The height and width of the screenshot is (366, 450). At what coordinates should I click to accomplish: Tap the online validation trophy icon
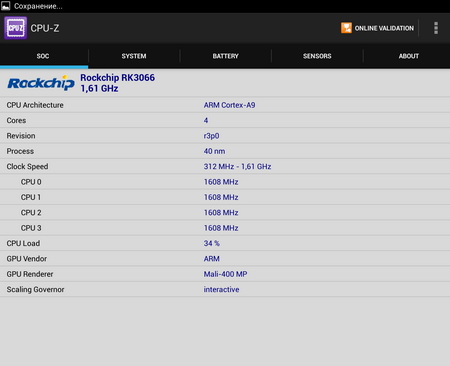[x=346, y=28]
